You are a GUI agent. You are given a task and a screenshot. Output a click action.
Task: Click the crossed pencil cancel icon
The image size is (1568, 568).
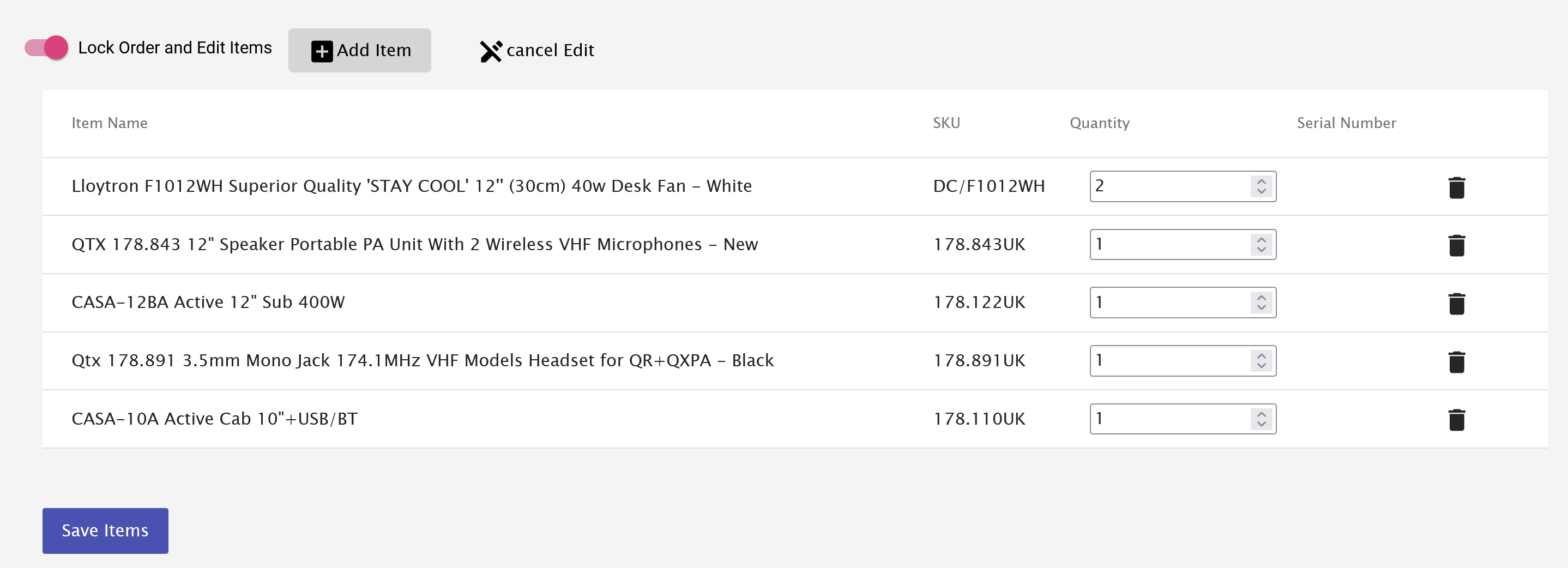(x=491, y=51)
